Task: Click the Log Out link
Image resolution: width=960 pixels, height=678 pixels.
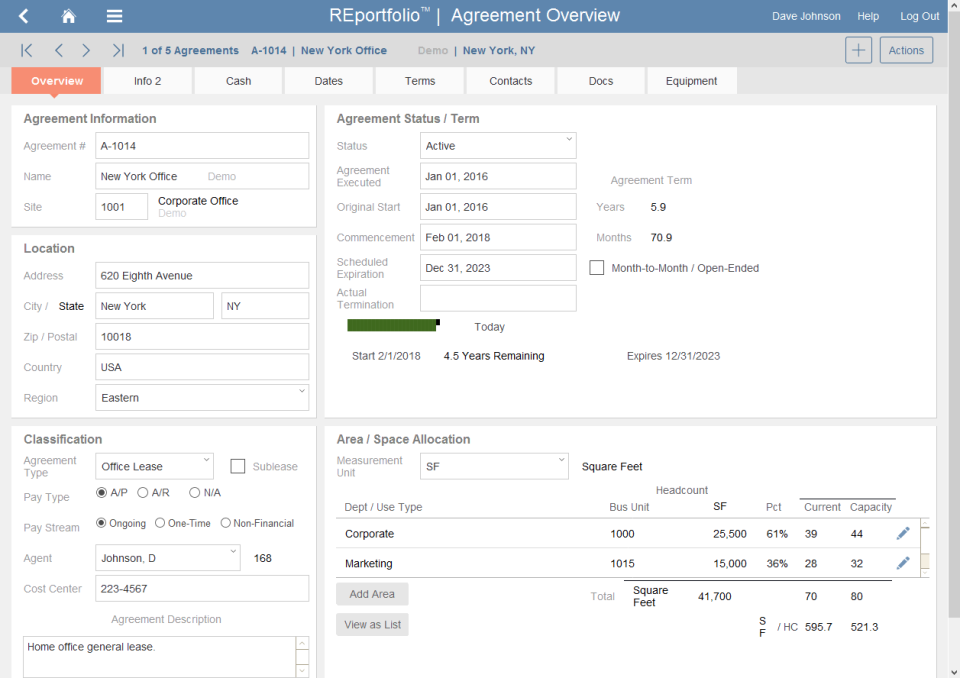Action: [x=919, y=16]
